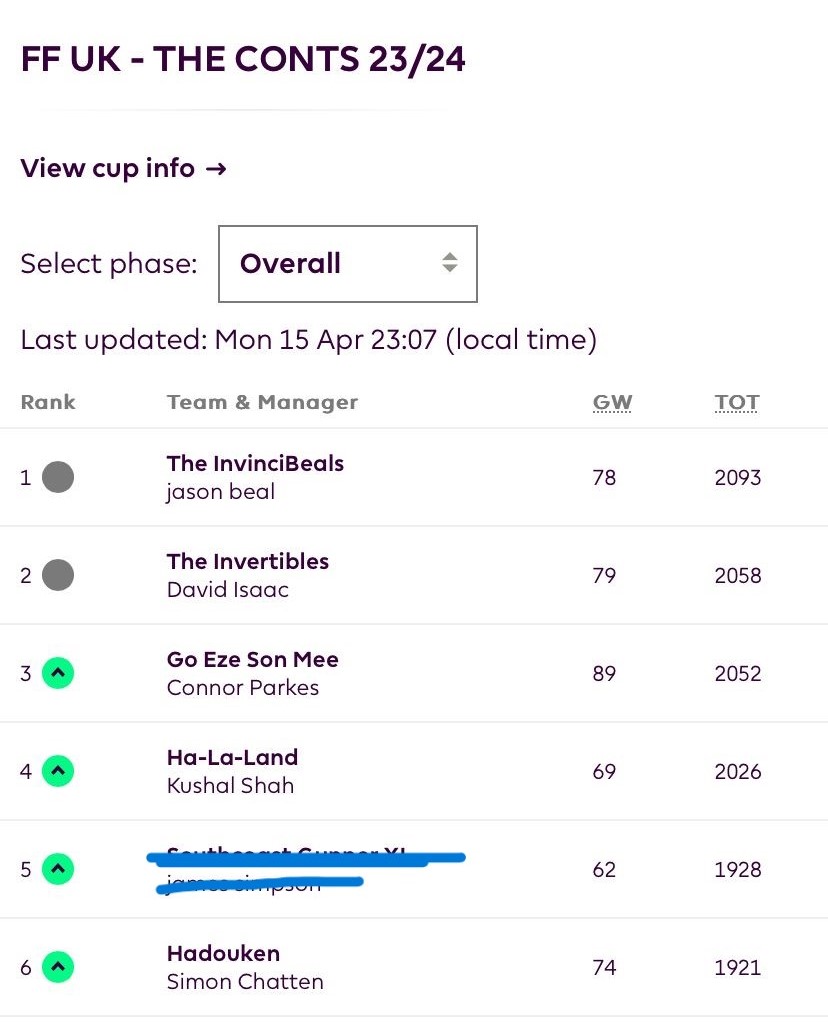Click the grey status dot beside rank 2

(x=58, y=575)
